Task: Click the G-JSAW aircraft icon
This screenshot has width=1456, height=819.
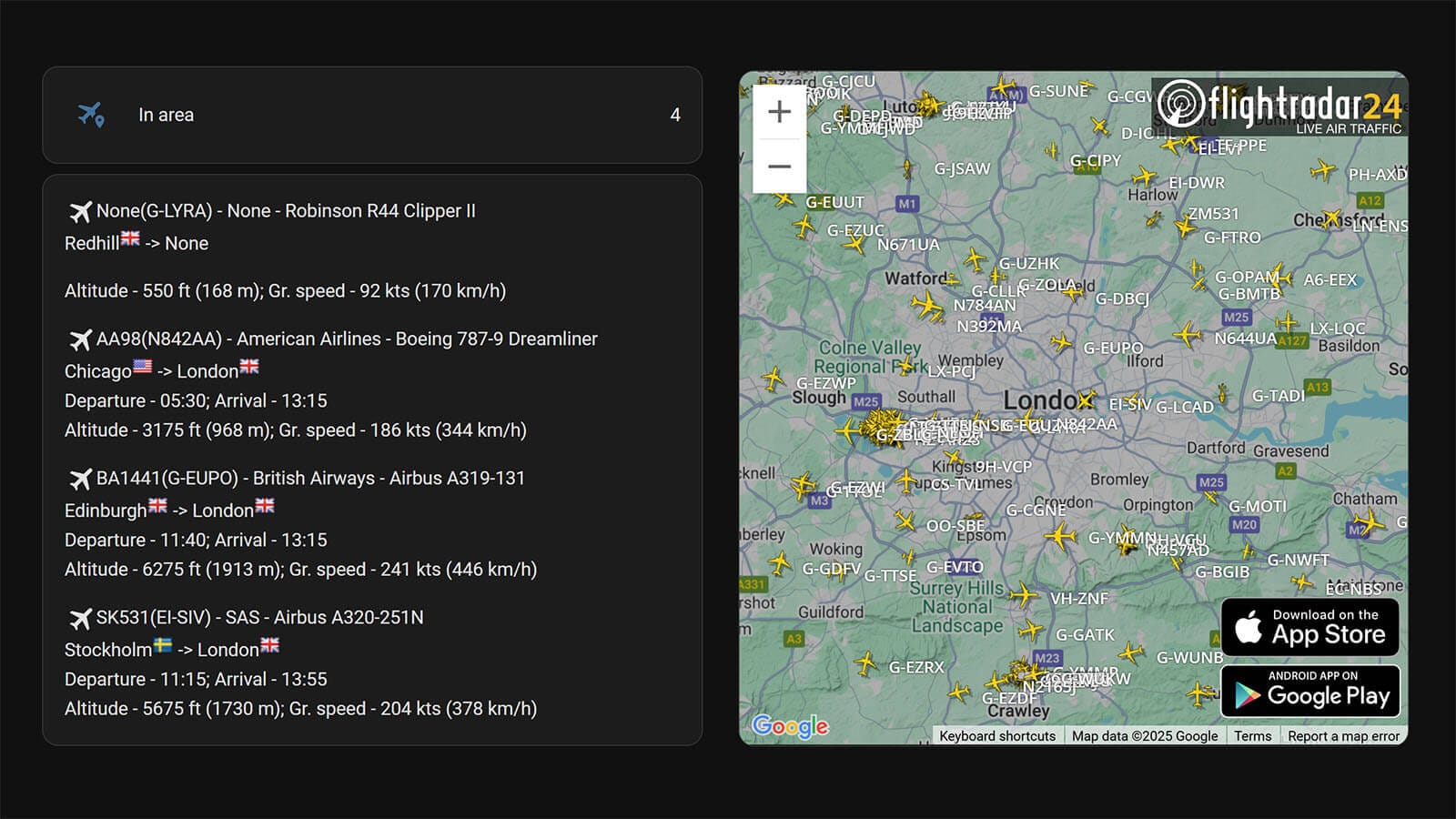Action: pyautogui.click(x=907, y=168)
